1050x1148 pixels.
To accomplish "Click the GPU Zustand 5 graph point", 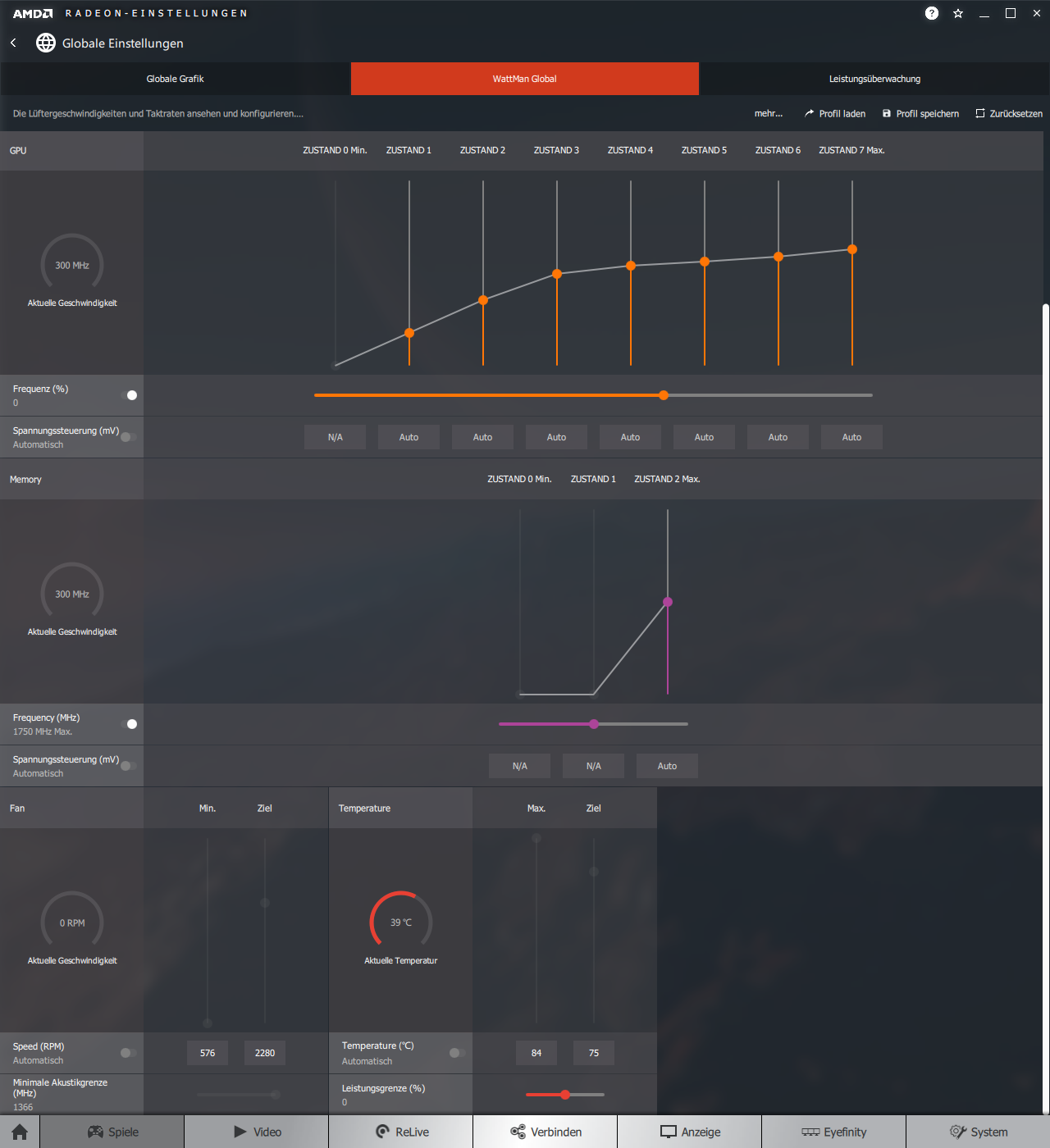I will 705,262.
